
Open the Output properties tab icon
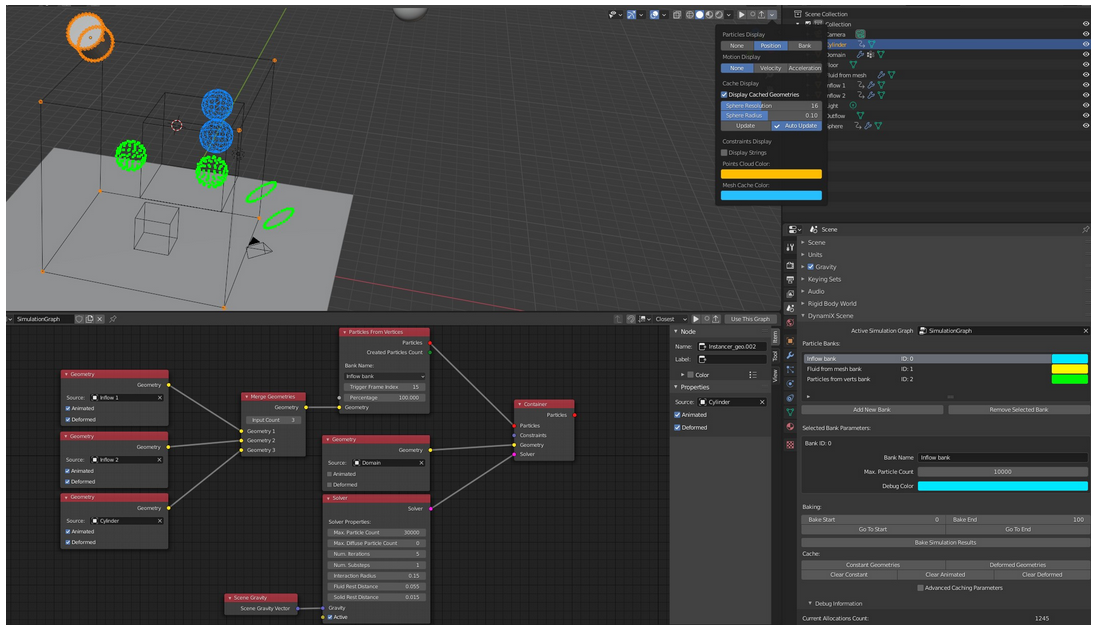tap(790, 280)
